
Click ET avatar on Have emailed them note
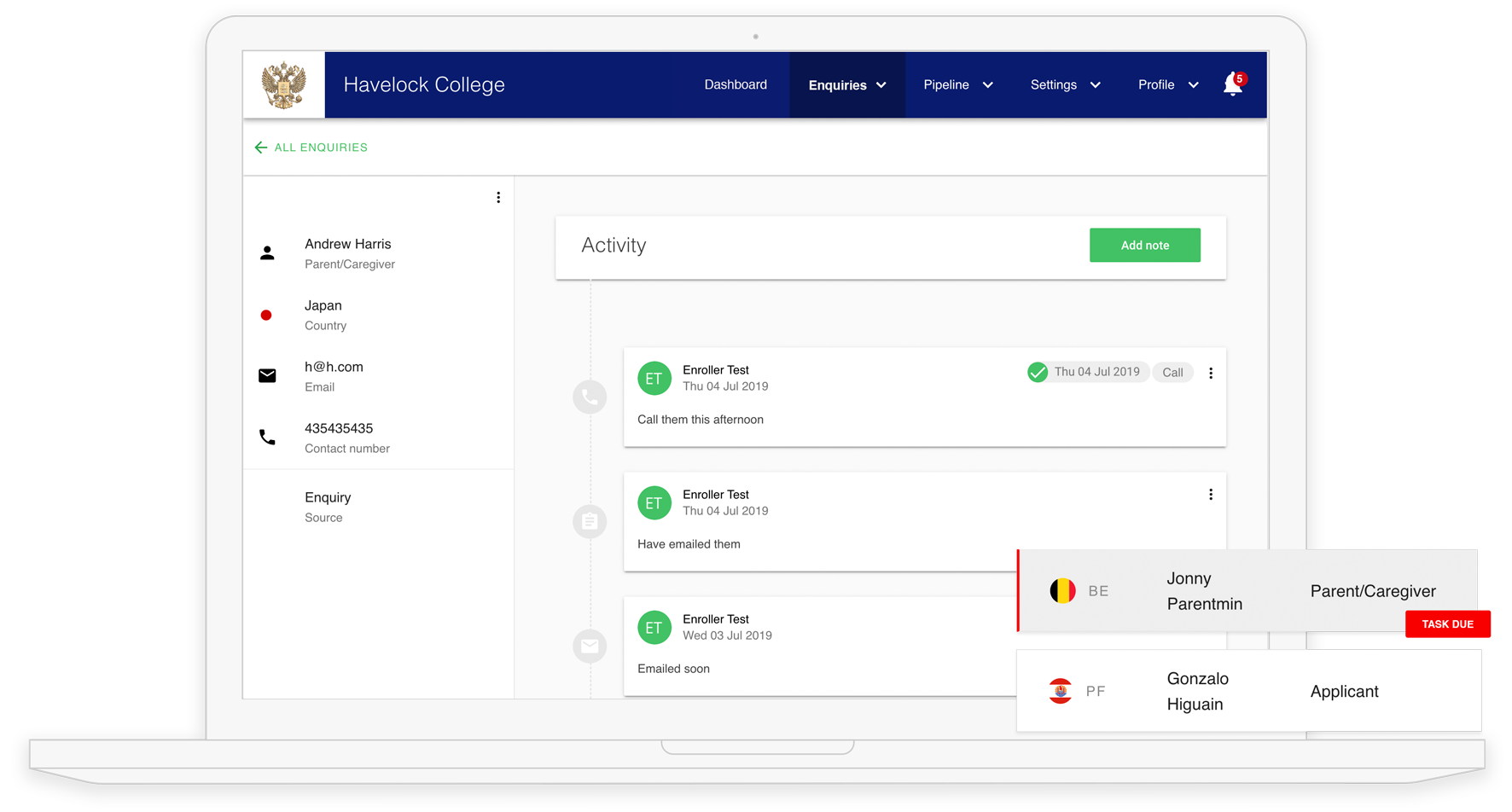point(654,502)
